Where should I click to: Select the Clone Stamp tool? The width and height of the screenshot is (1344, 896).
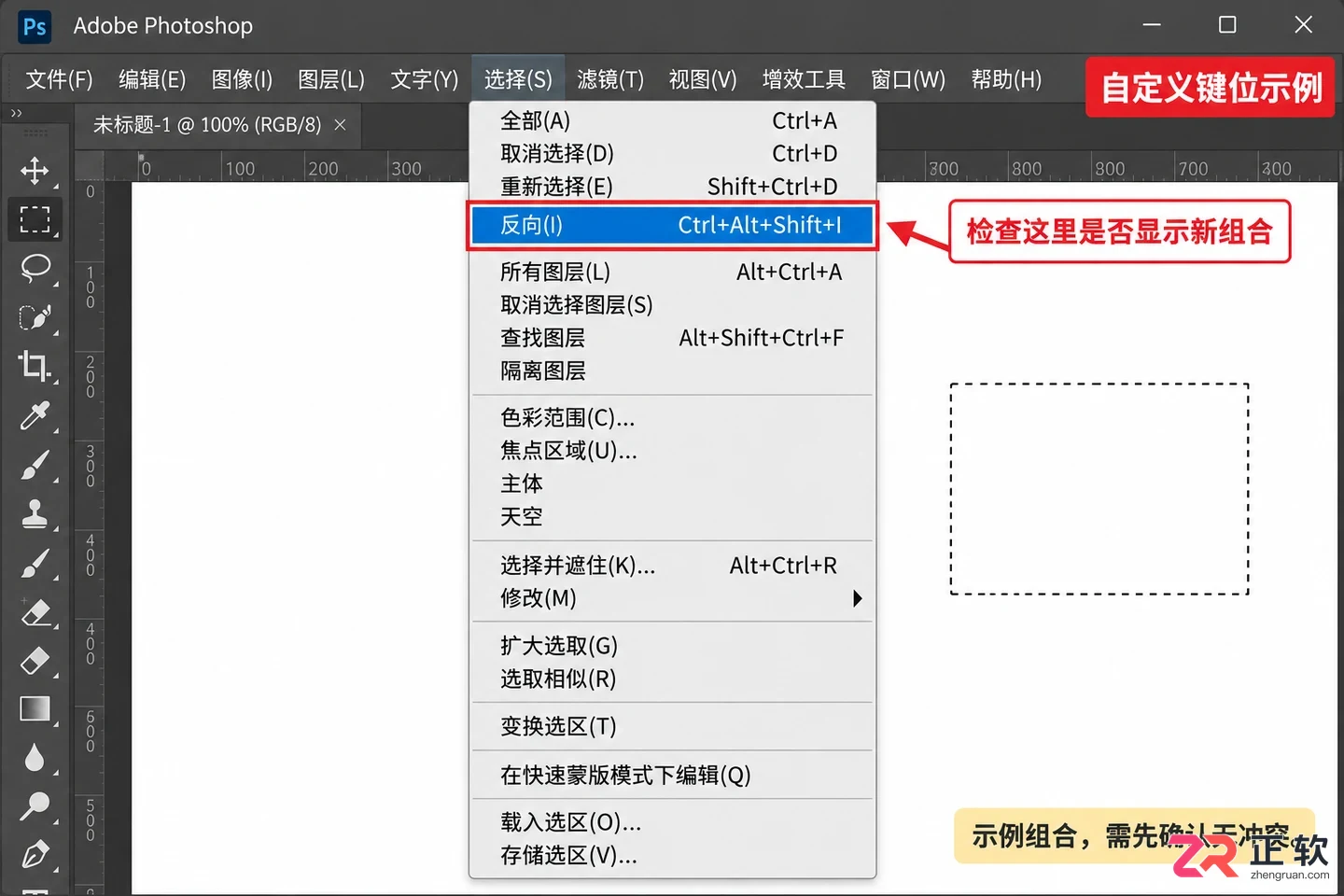pyautogui.click(x=35, y=513)
